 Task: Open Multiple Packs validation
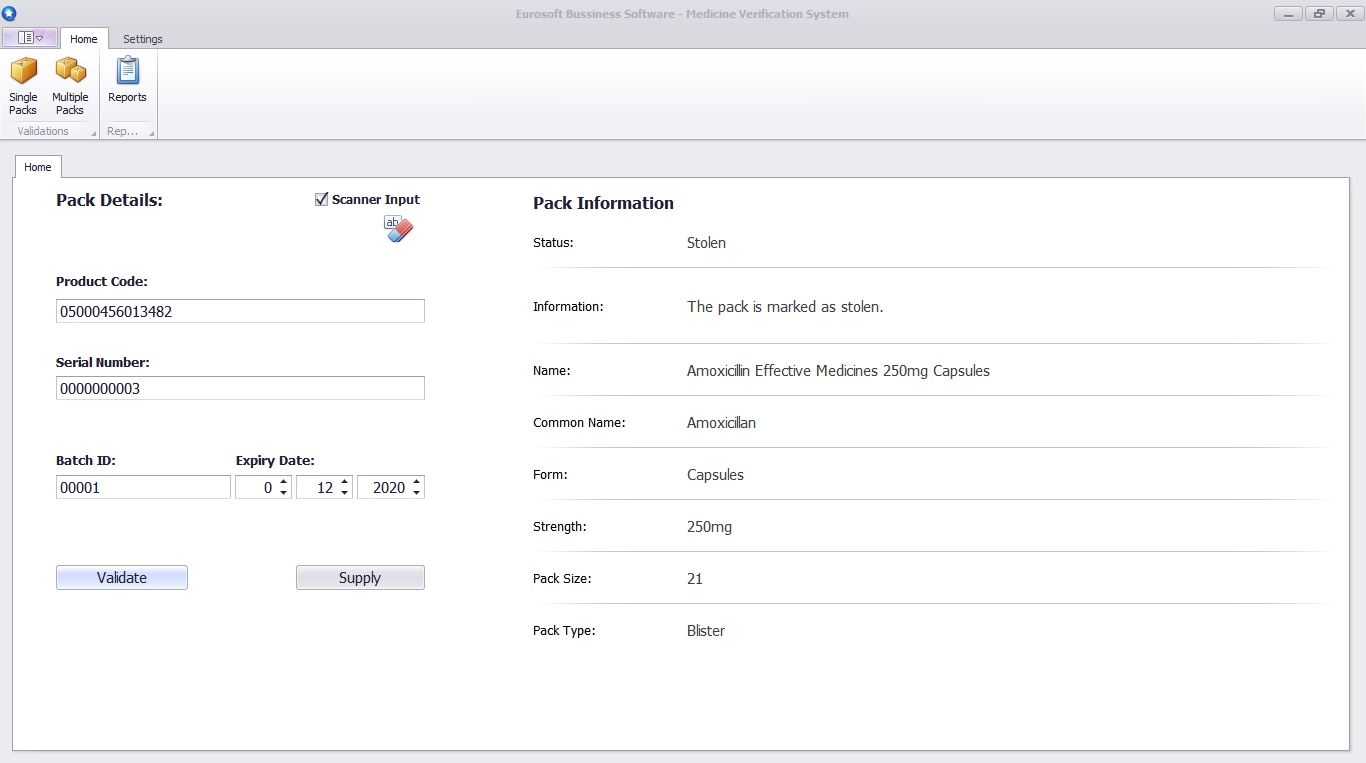(70, 86)
